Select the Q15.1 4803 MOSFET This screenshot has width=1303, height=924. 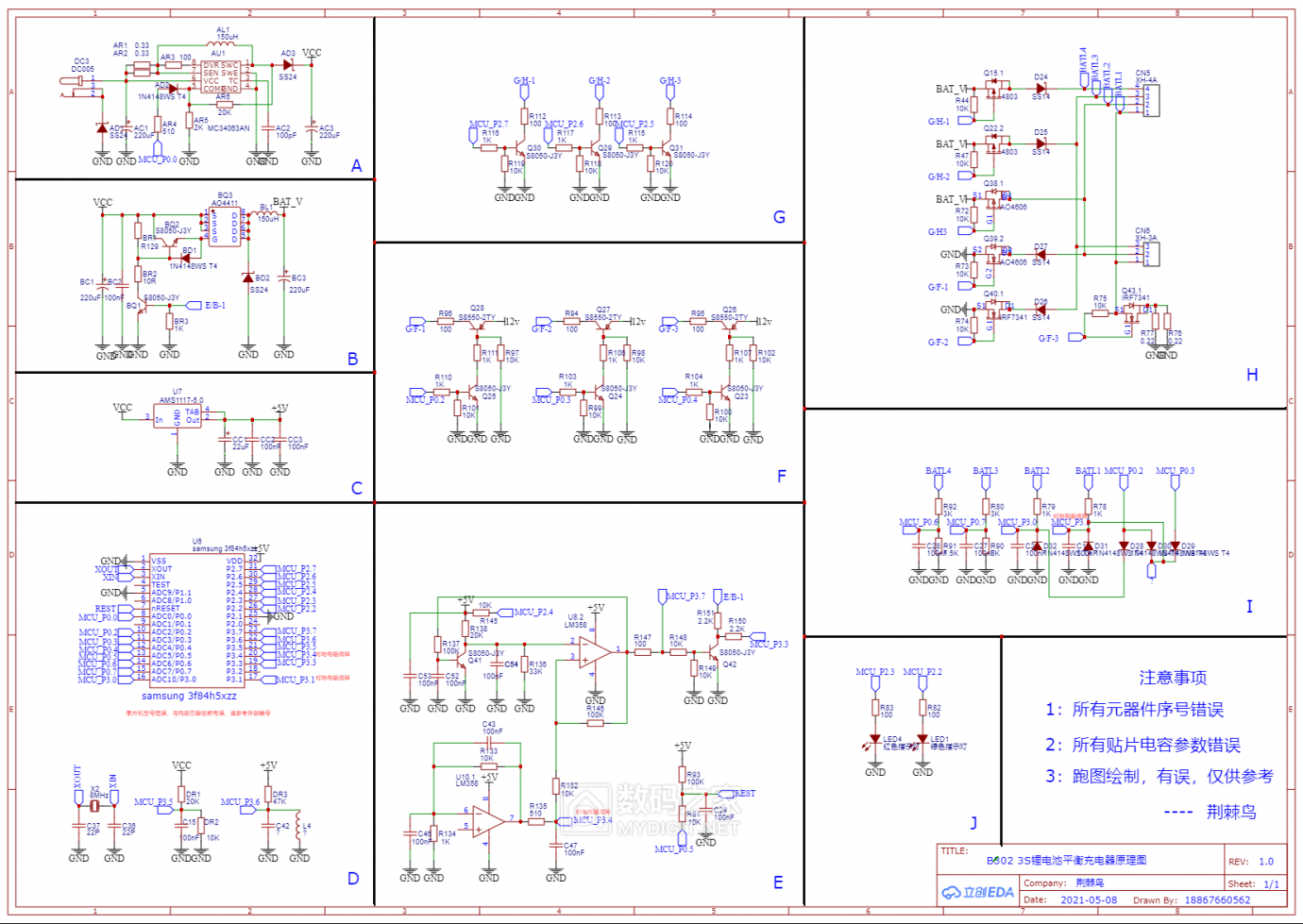[x=992, y=89]
